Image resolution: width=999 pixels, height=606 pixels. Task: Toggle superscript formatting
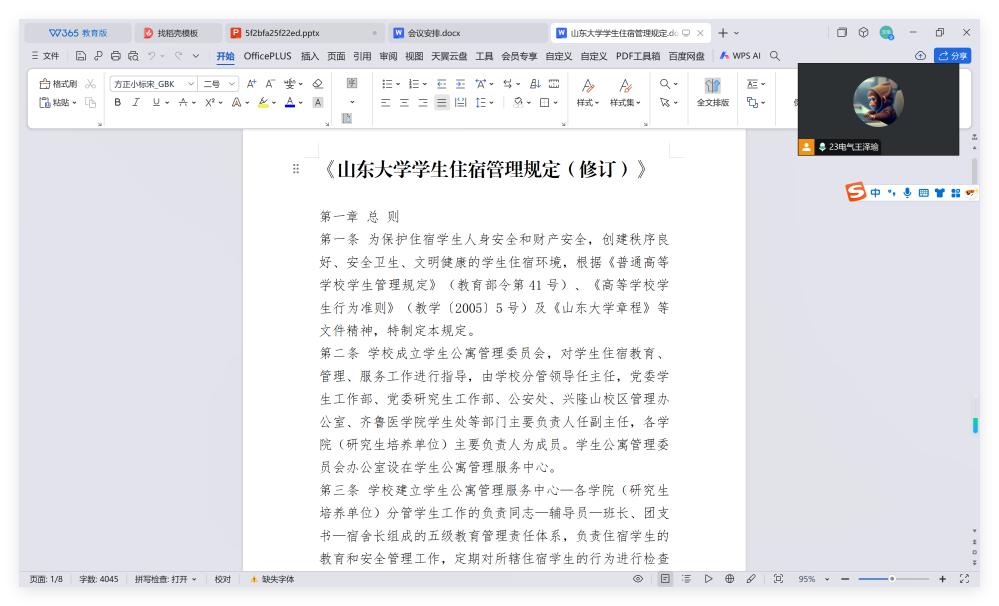[x=210, y=102]
